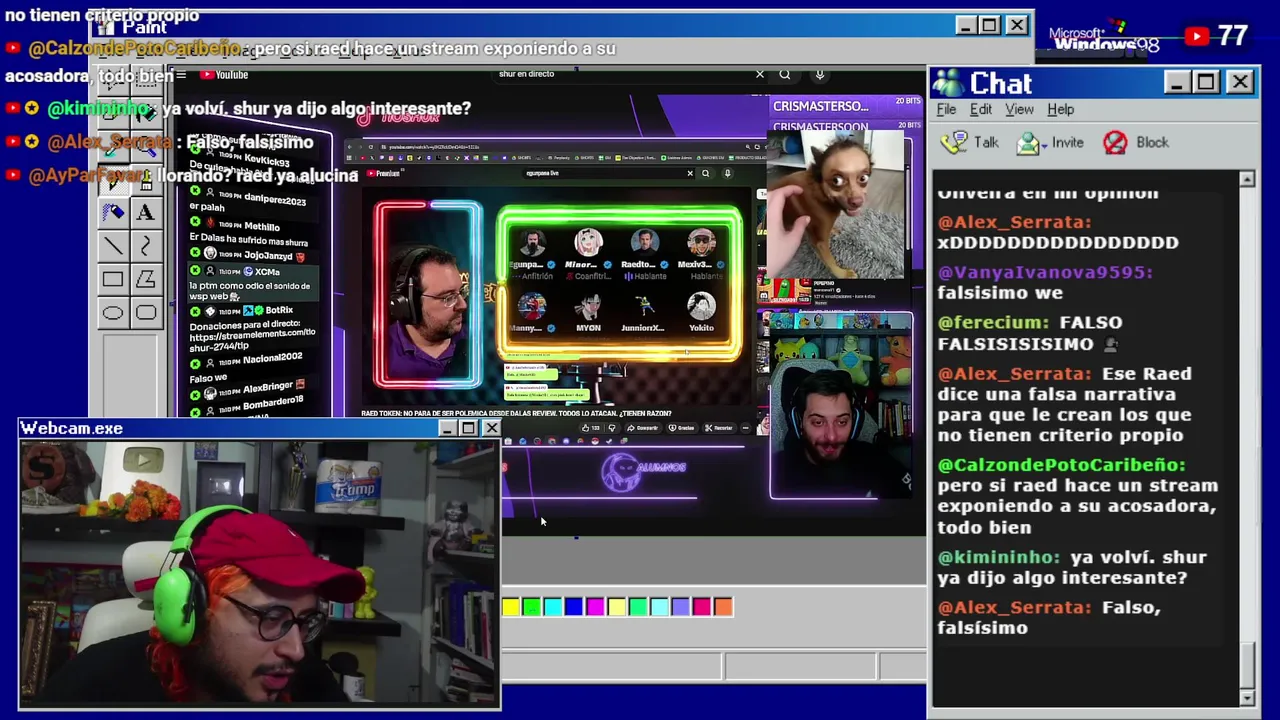Screen dimensions: 1280x720
Task: Click the dislike thumbs-down under the video
Action: click(x=612, y=428)
